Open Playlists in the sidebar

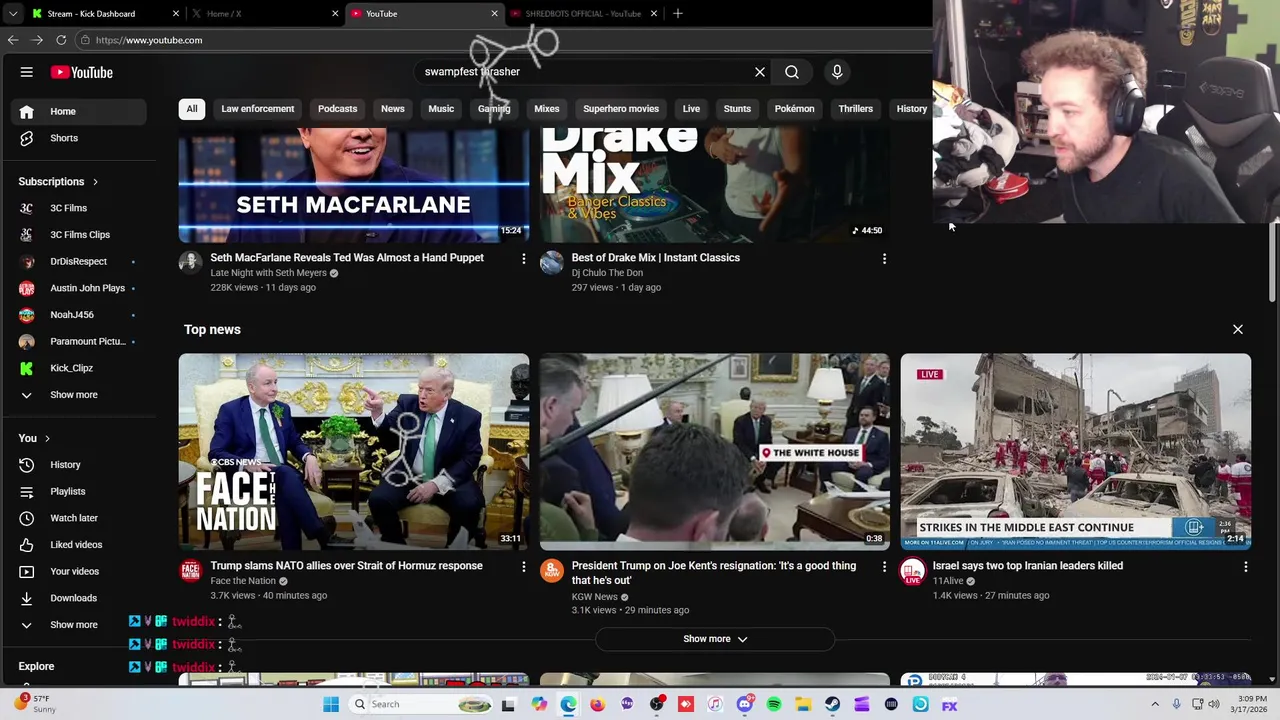click(x=80, y=491)
